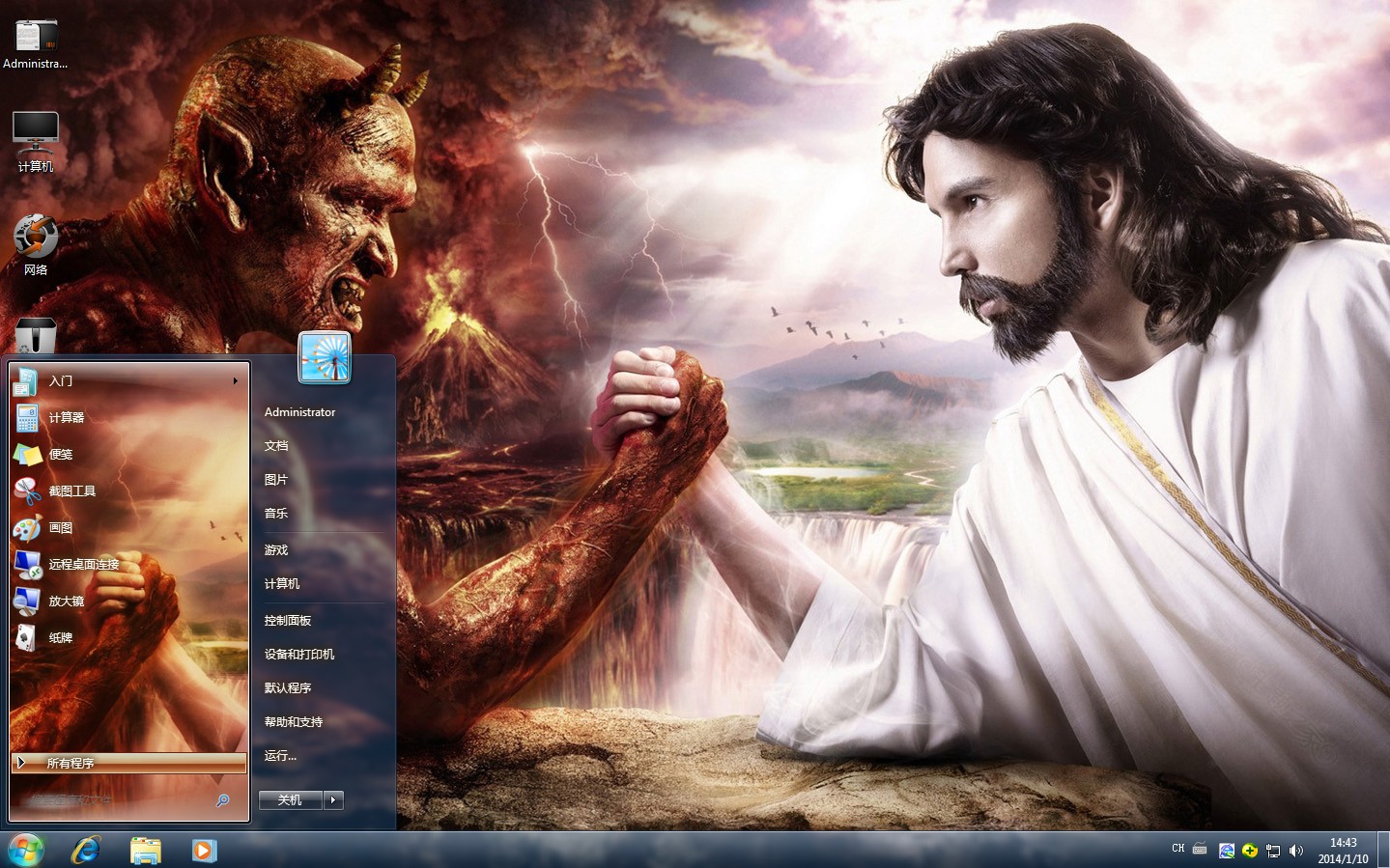Click the 截图工具 program label
1390x868 pixels.
tap(72, 491)
